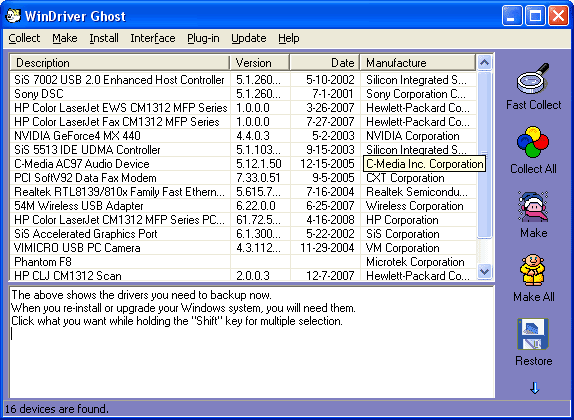Select SiS 7002 USB 2.0 Enhanced Host Controller

coord(243,80)
